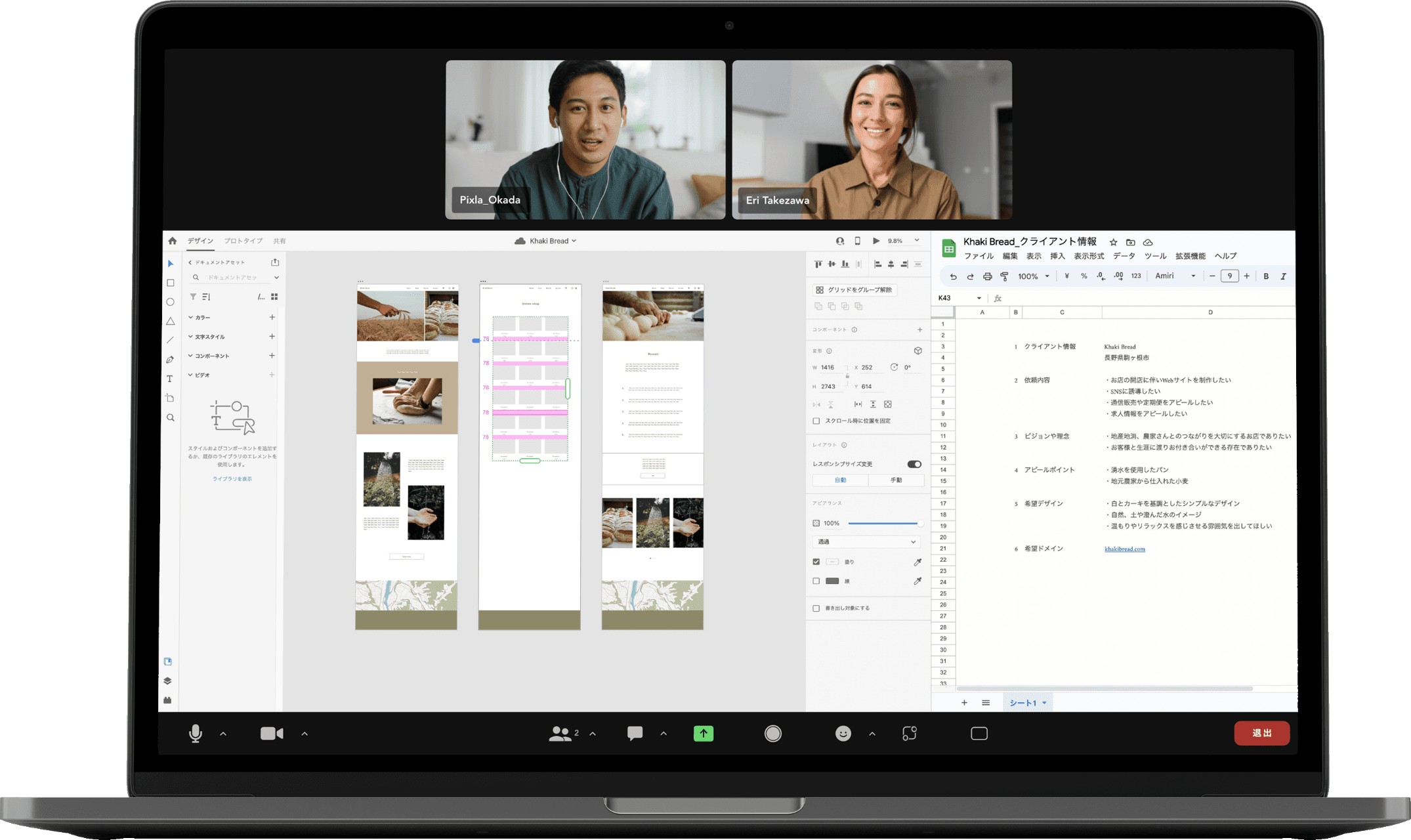Check スクロール時に位置を固定 checkbox
The image size is (1411, 840).
point(816,421)
